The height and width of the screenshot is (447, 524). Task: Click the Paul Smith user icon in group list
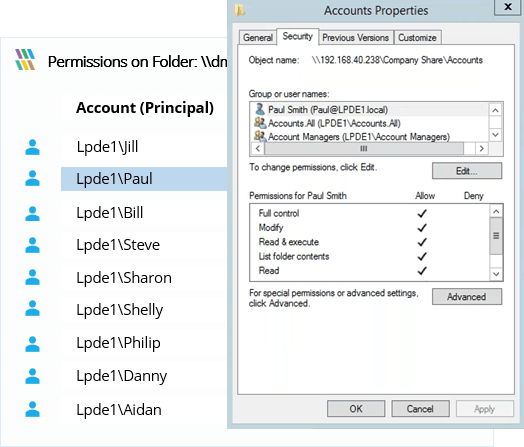tap(260, 109)
